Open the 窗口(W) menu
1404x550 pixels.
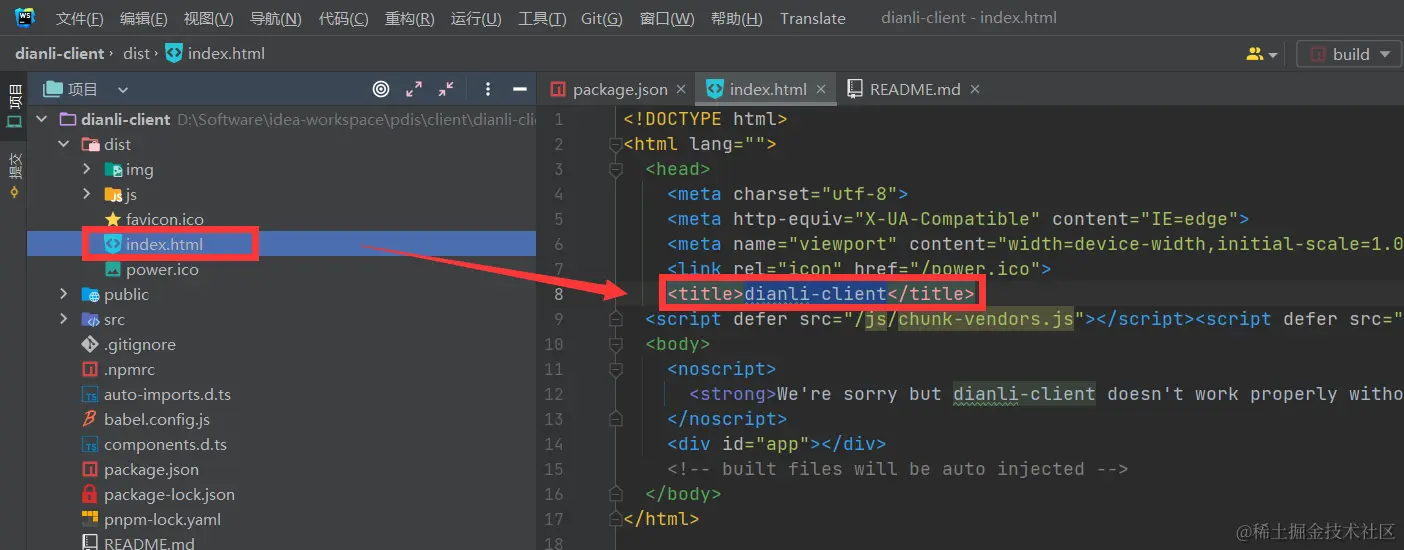coord(667,18)
